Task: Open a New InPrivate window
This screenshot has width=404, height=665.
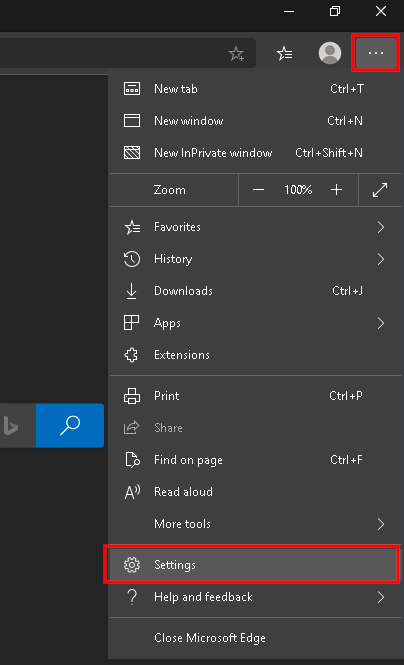Action: click(x=256, y=153)
